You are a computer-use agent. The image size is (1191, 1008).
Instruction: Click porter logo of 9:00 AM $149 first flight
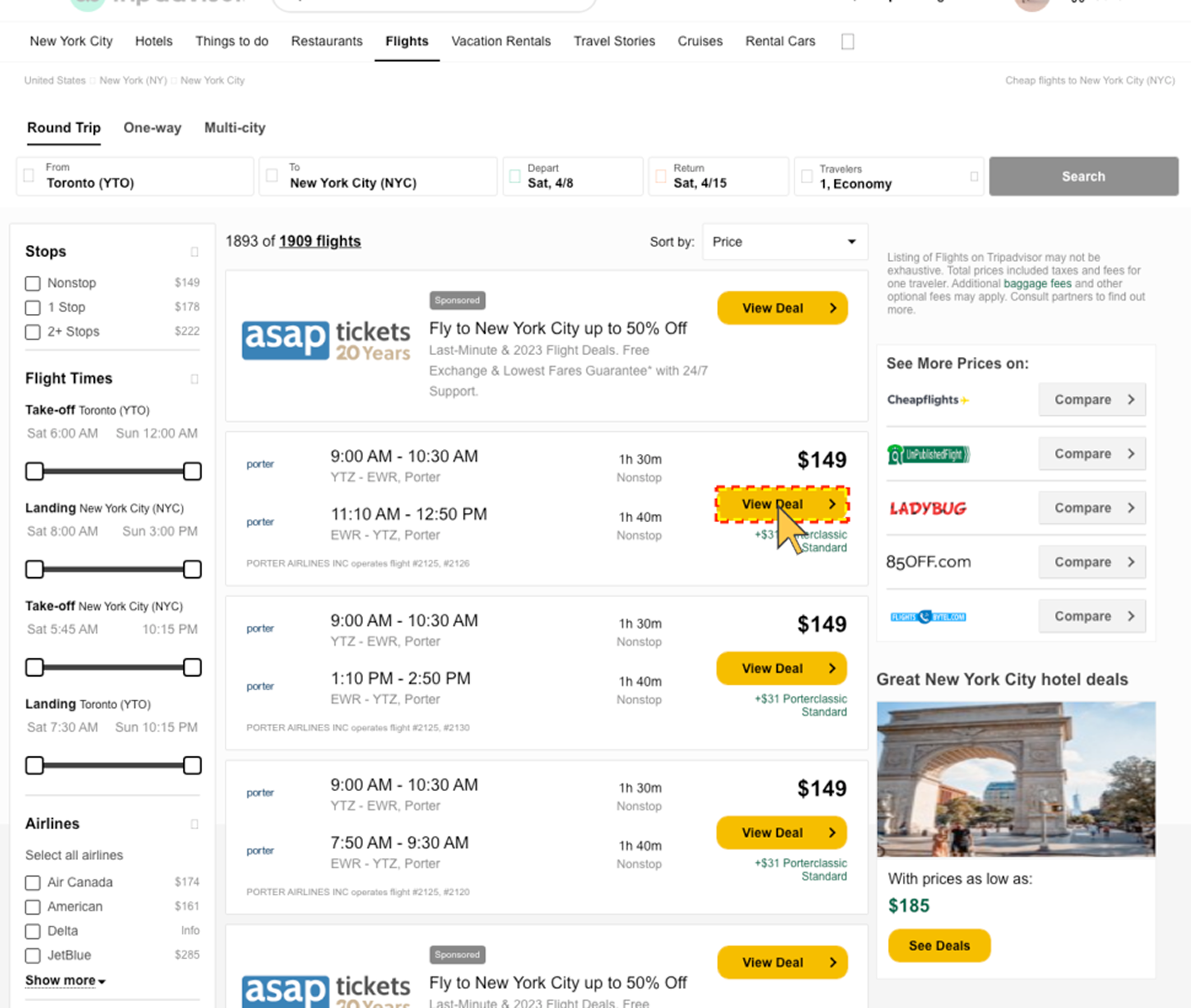tap(260, 464)
